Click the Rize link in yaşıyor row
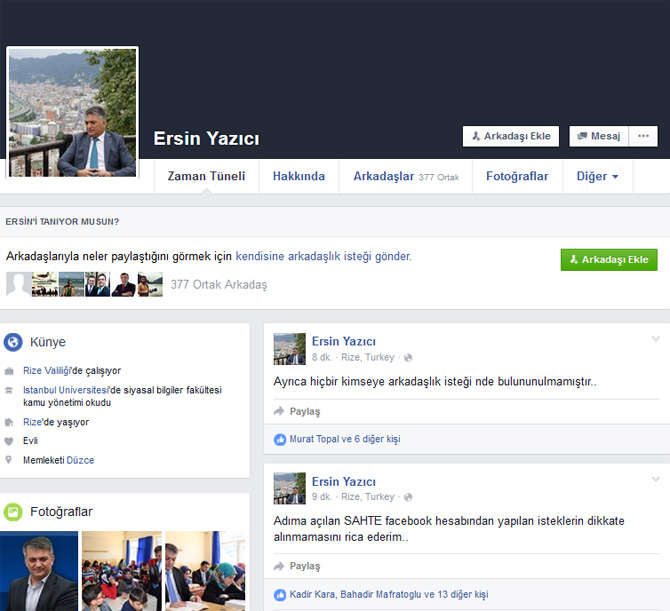The height and width of the screenshot is (611, 670). (32, 422)
